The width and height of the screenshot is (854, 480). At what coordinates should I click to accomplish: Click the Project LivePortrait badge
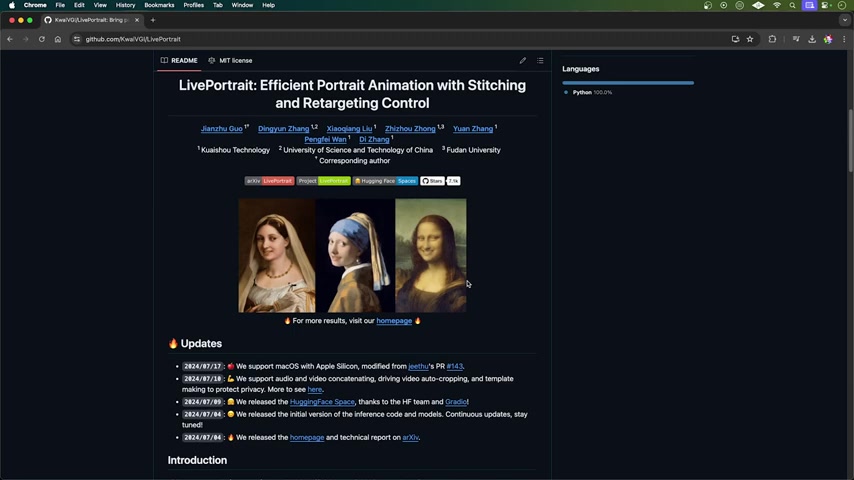[324, 181]
